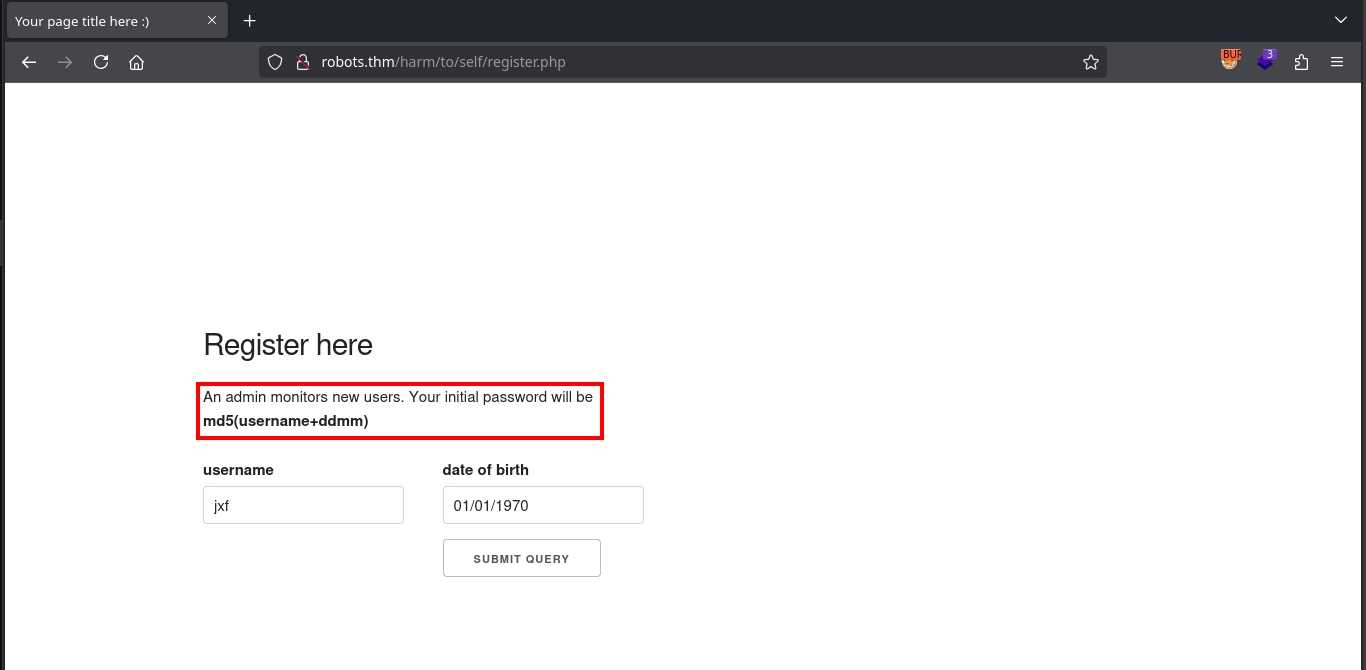
Task: Click the purple extension icon with badge 3
Action: click(1266, 61)
